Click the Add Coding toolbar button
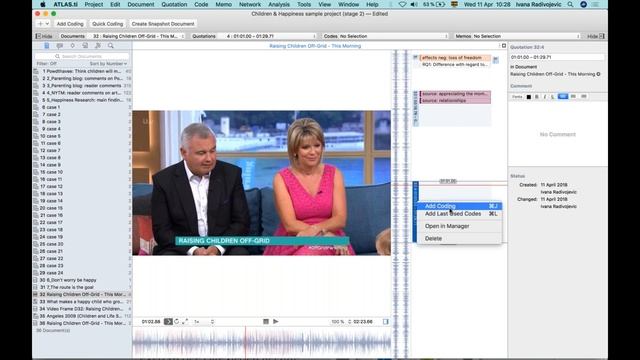The width and height of the screenshot is (640, 360). coord(70,24)
